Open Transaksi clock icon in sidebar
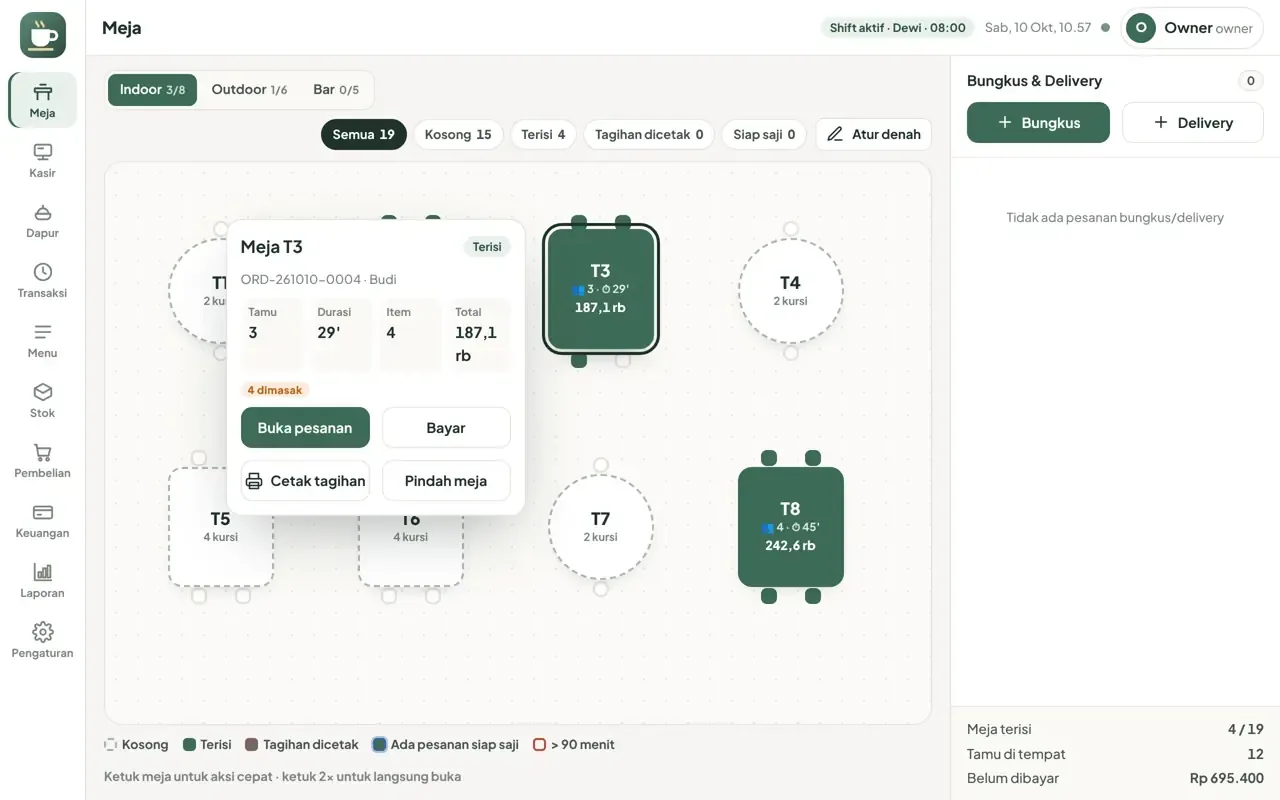The width and height of the screenshot is (1280, 800). pyautogui.click(x=42, y=272)
